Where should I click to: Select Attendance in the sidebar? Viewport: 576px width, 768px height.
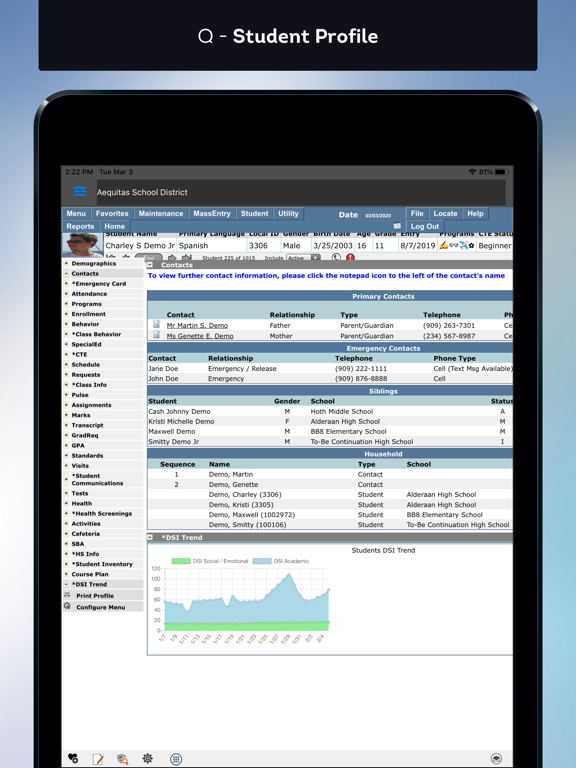[89, 294]
